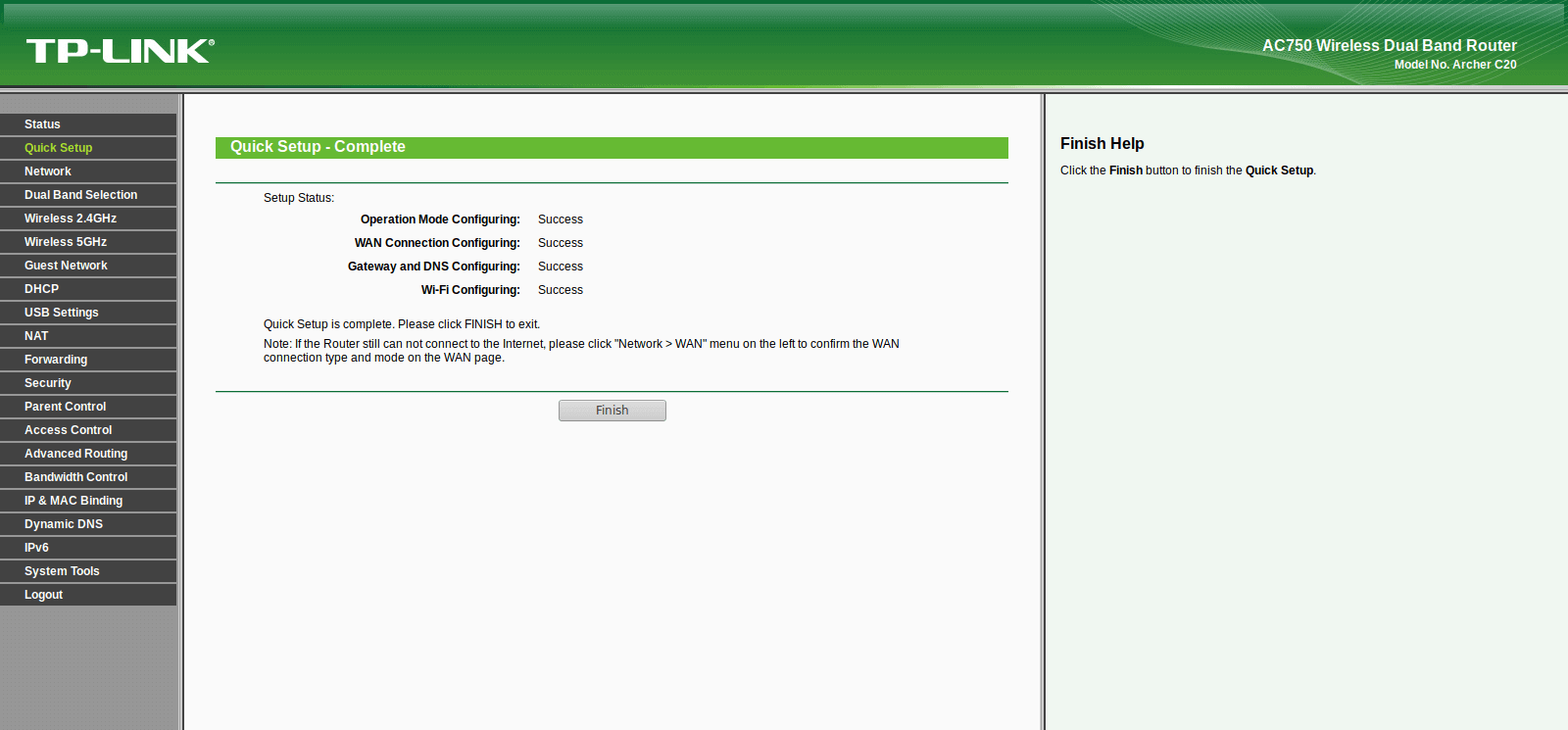The height and width of the screenshot is (730, 1568).
Task: Open Wireless 2.4GHz settings
Action: [x=88, y=219]
